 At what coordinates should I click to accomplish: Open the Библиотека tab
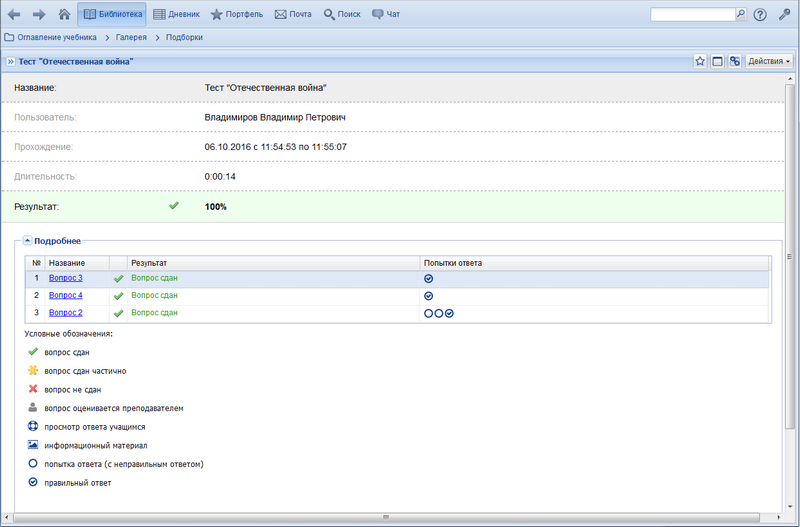(x=111, y=15)
